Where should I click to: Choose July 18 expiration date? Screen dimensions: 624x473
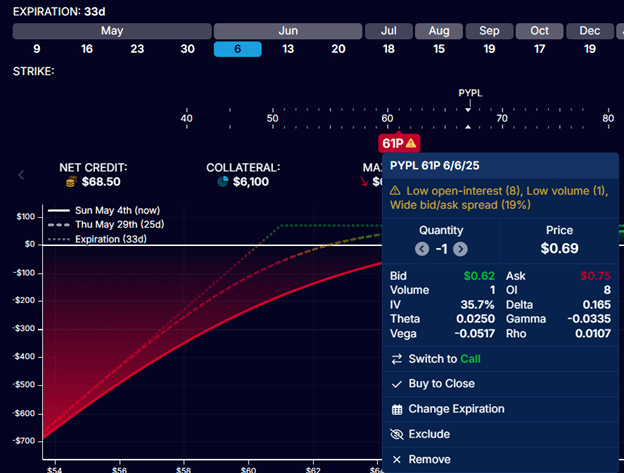click(388, 49)
